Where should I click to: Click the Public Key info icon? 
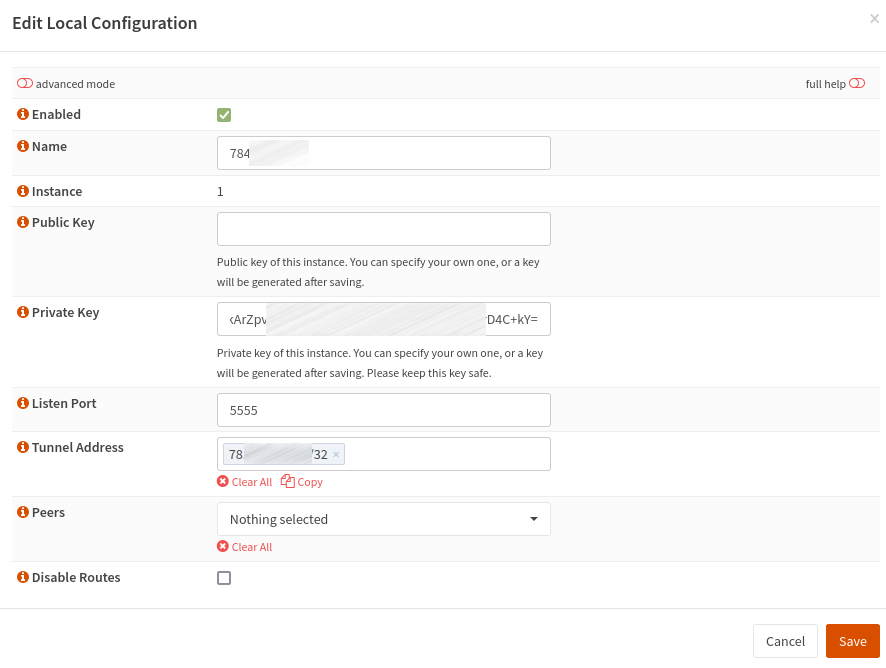(x=23, y=223)
